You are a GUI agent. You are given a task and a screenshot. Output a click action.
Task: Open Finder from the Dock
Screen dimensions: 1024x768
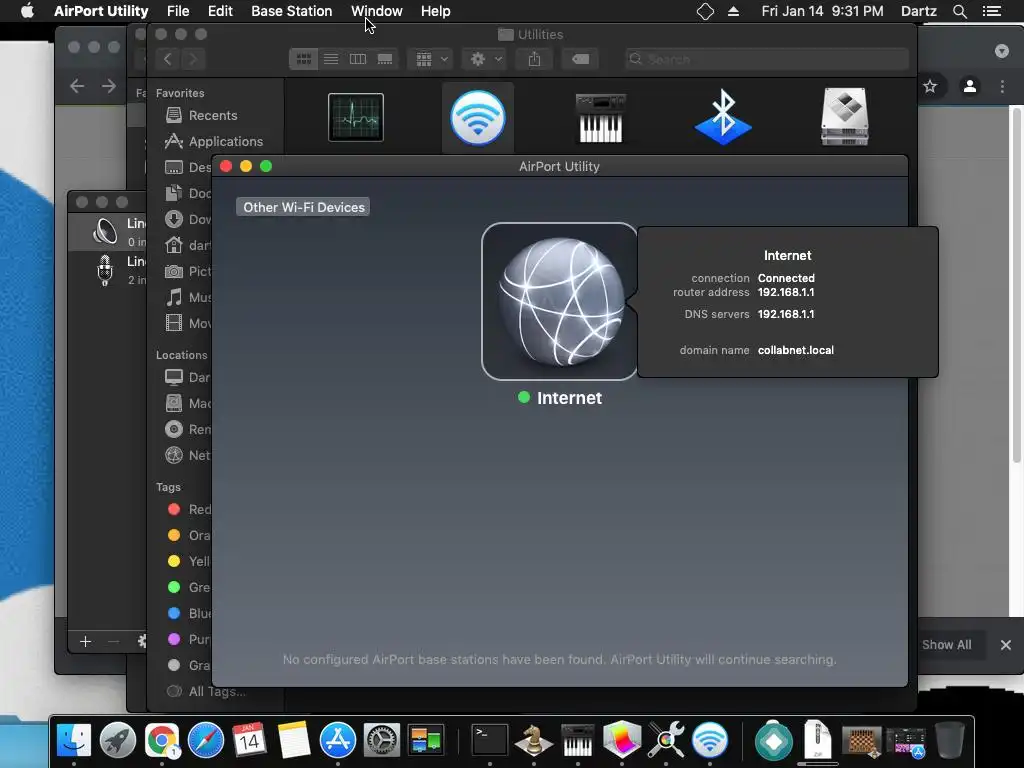click(74, 741)
